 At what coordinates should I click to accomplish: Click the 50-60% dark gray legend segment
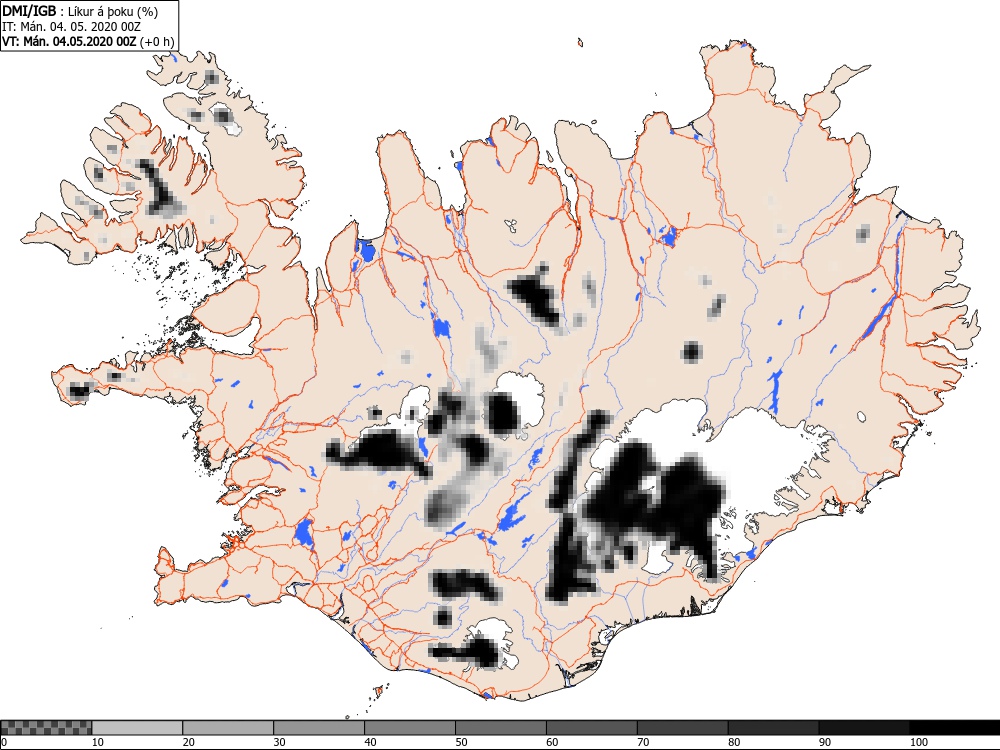[501, 728]
